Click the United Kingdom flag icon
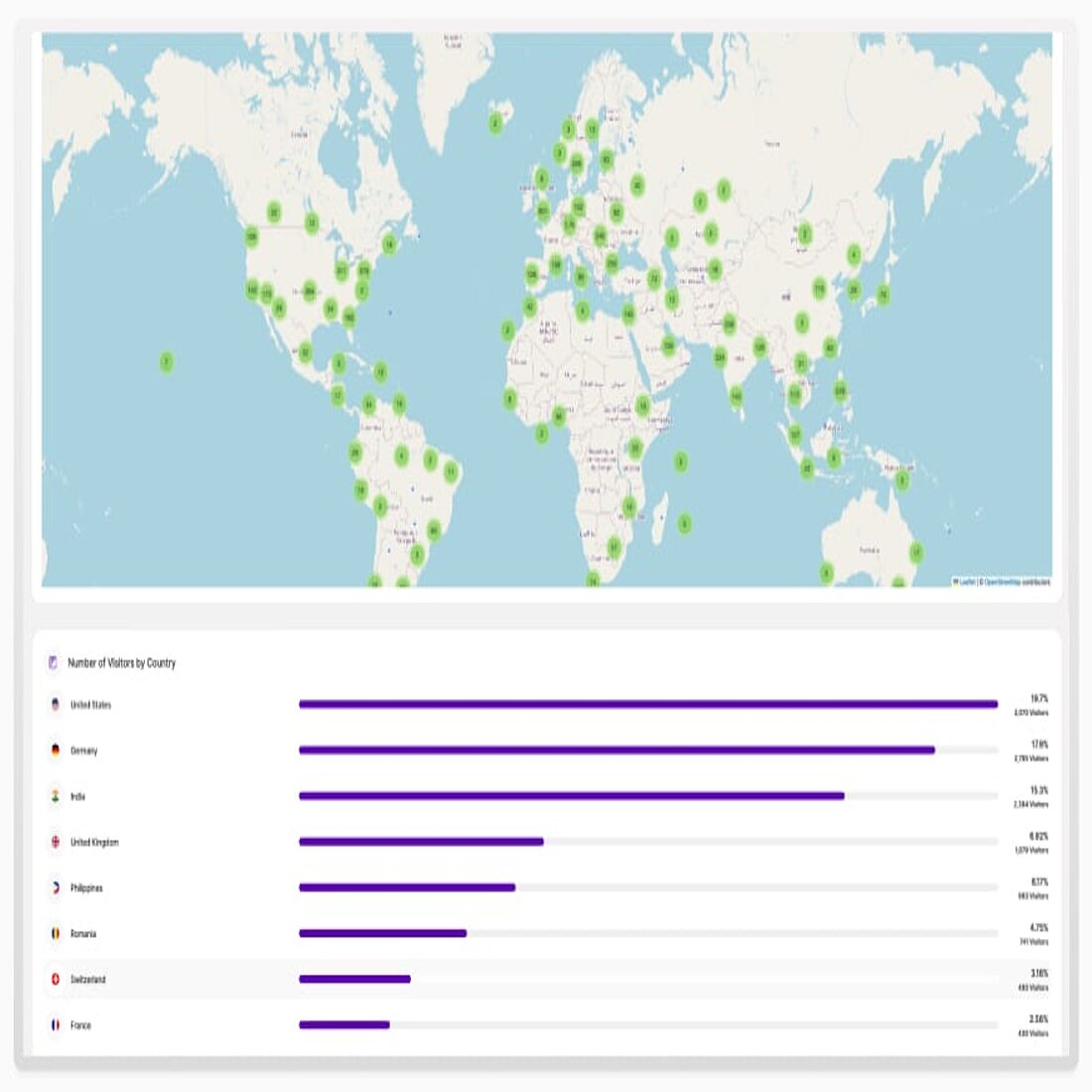The height and width of the screenshot is (1092, 1092). [x=56, y=842]
